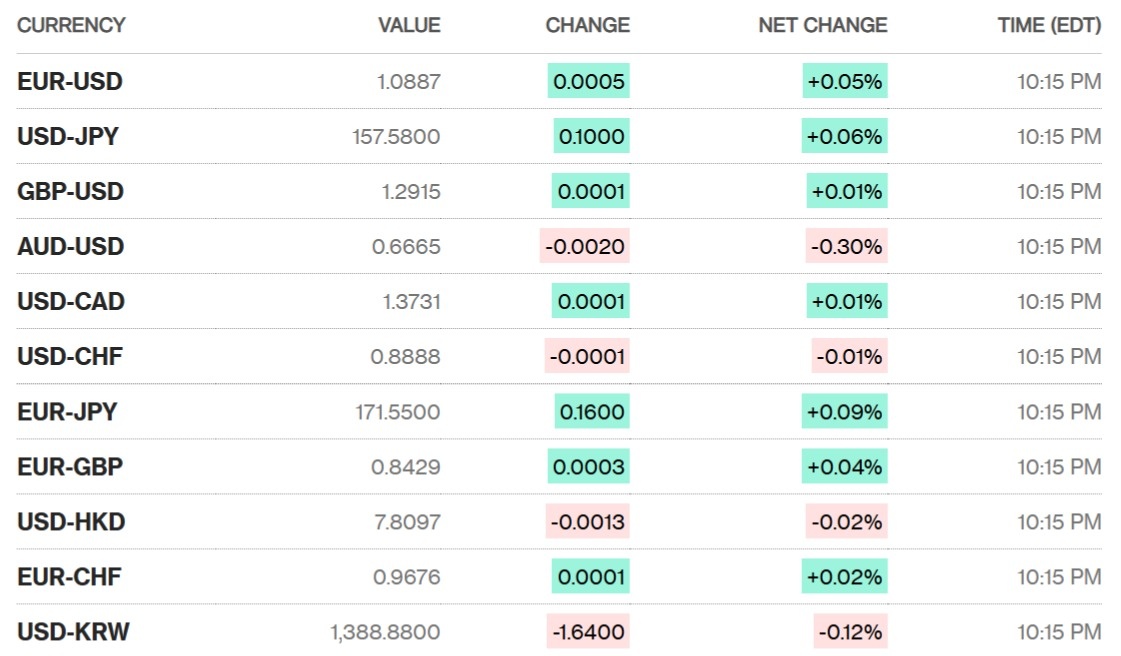
Task: Click the green +0.05% EUR-USD net change
Action: (x=845, y=82)
